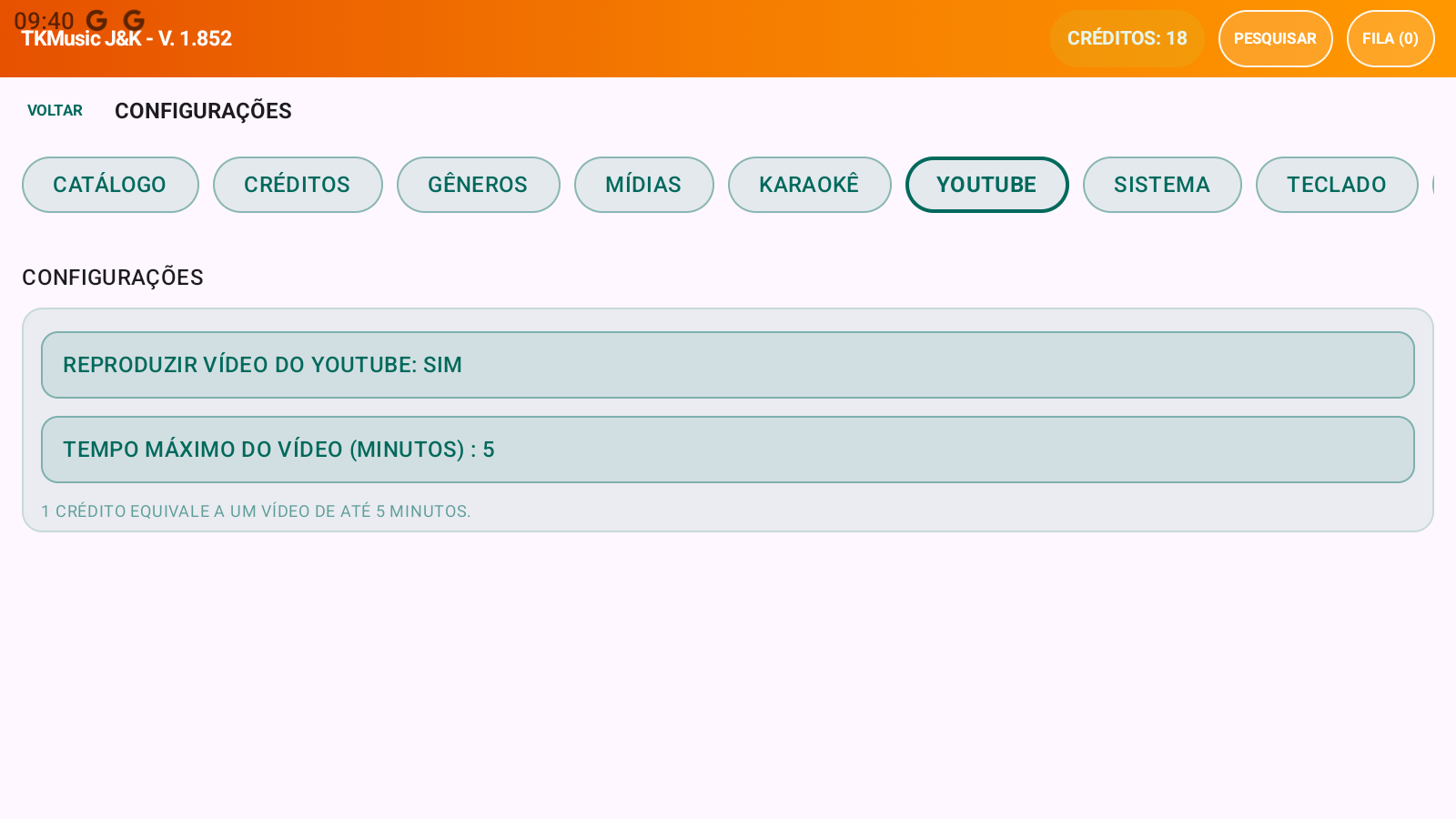The height and width of the screenshot is (819, 1456).
Task: Click the first Google G status icon
Action: pyautogui.click(x=96, y=20)
